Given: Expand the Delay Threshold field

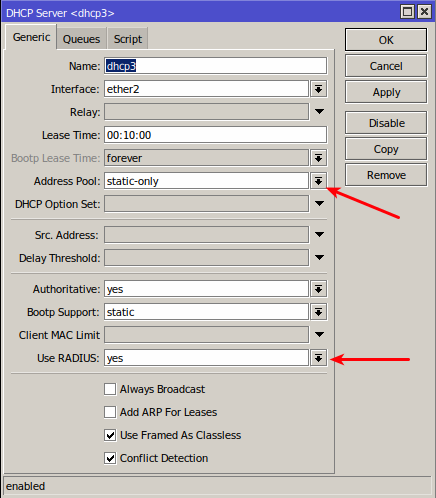Looking at the screenshot, I should (x=319, y=258).
